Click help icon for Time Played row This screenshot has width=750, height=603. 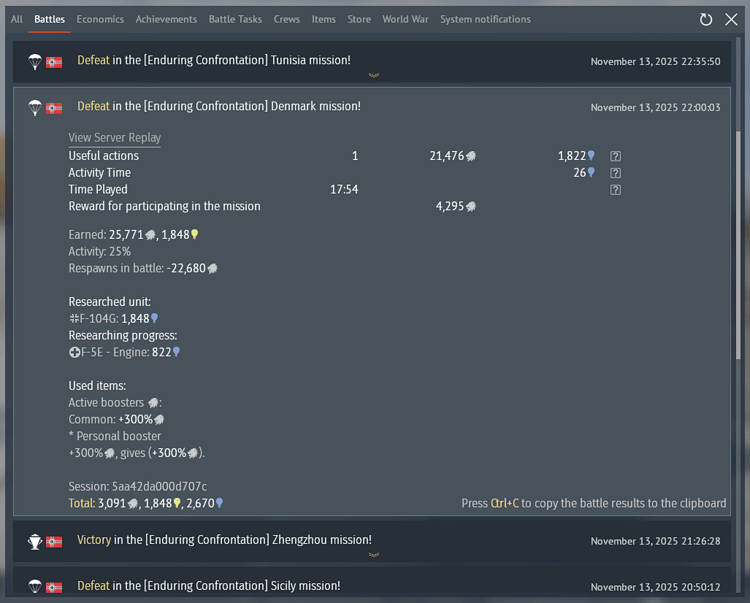click(616, 190)
